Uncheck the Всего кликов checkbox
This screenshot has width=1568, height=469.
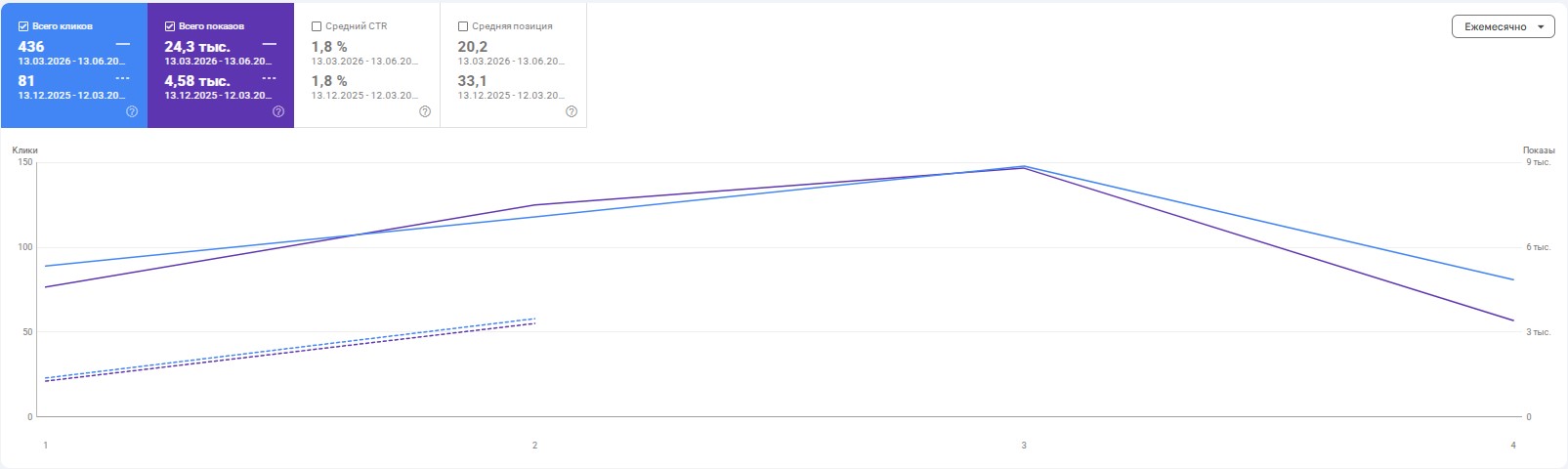pyautogui.click(x=23, y=26)
